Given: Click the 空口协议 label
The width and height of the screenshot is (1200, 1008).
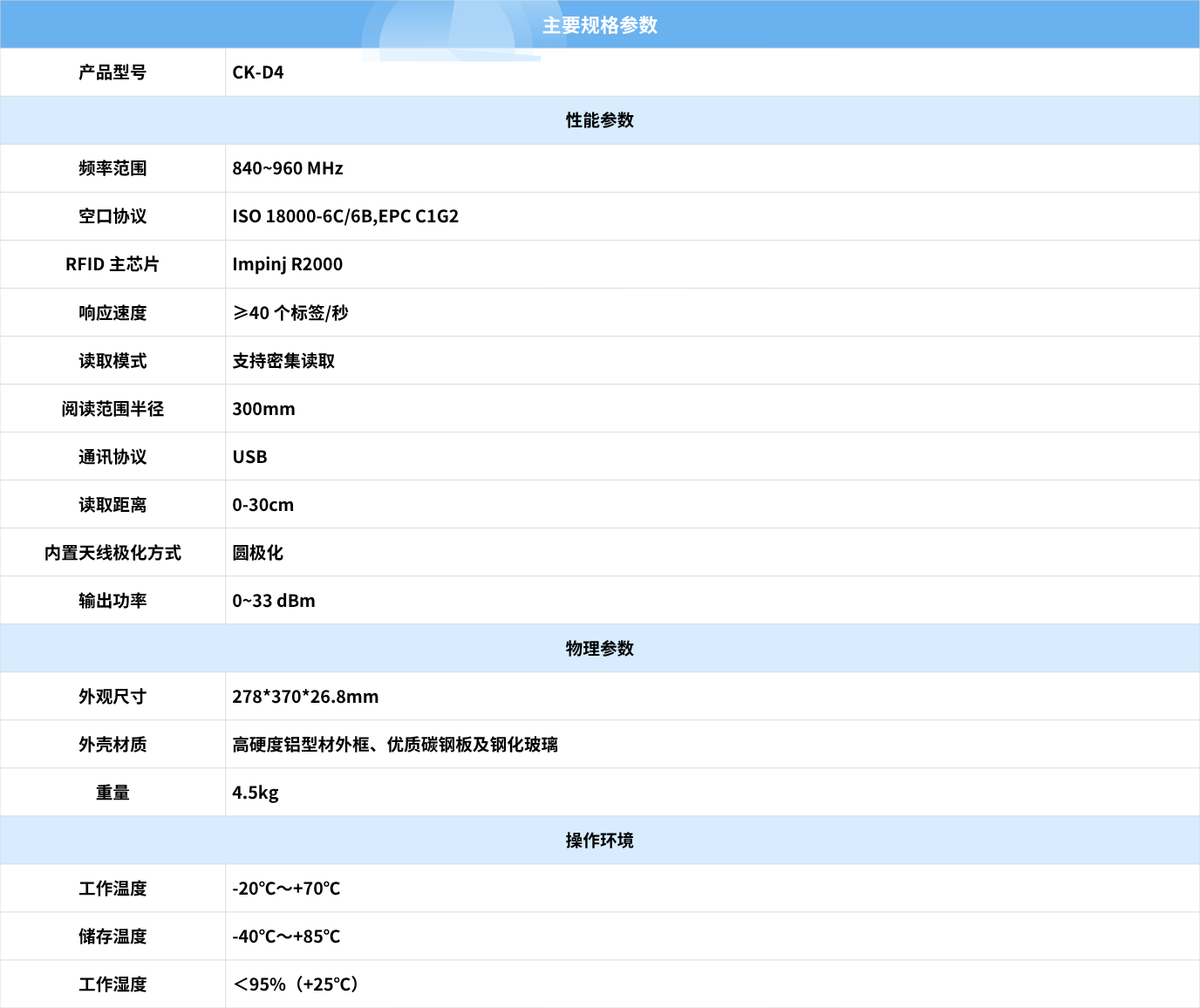Looking at the screenshot, I should 112,216.
